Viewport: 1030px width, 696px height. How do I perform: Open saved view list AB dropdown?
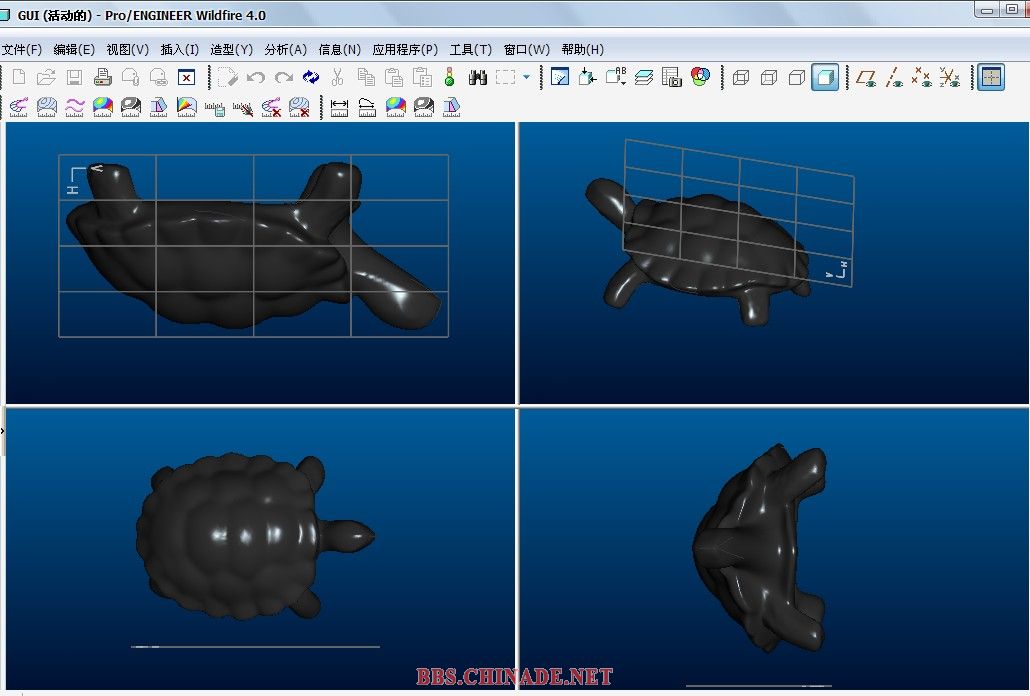tap(616, 77)
